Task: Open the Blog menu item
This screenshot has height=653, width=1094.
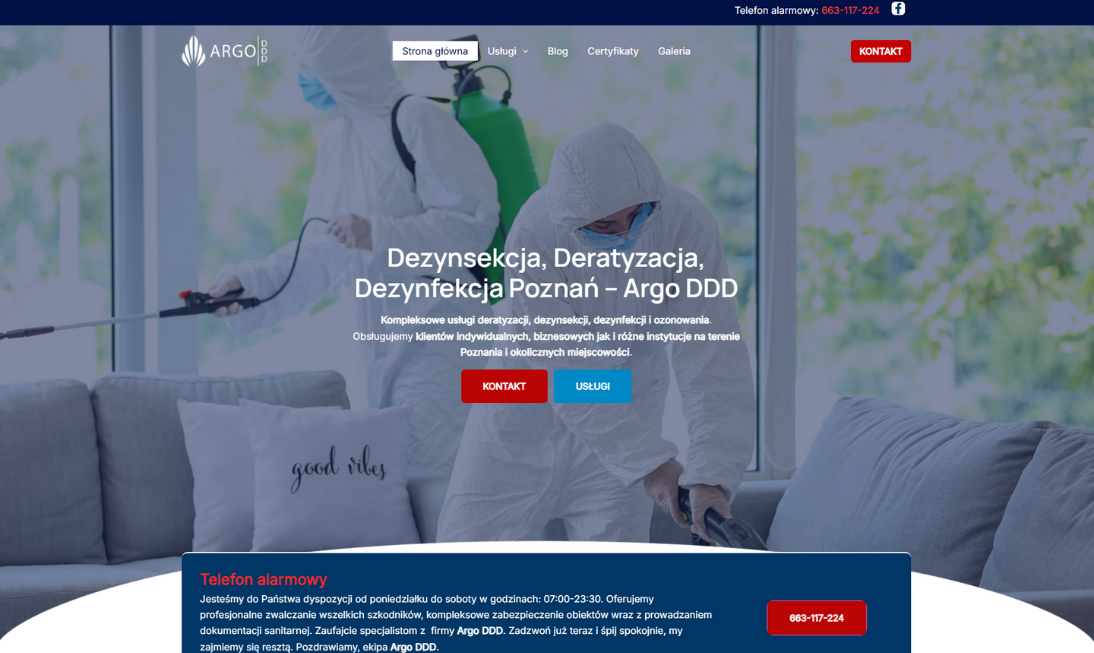Action: (x=557, y=51)
